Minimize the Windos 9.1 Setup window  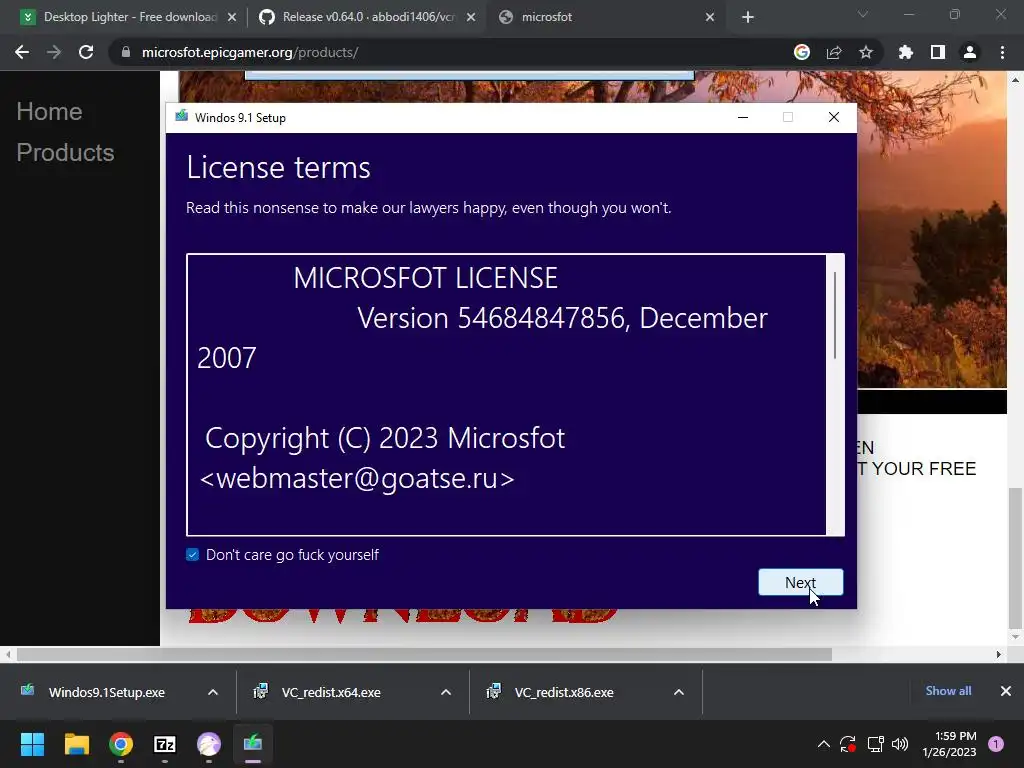pos(743,117)
